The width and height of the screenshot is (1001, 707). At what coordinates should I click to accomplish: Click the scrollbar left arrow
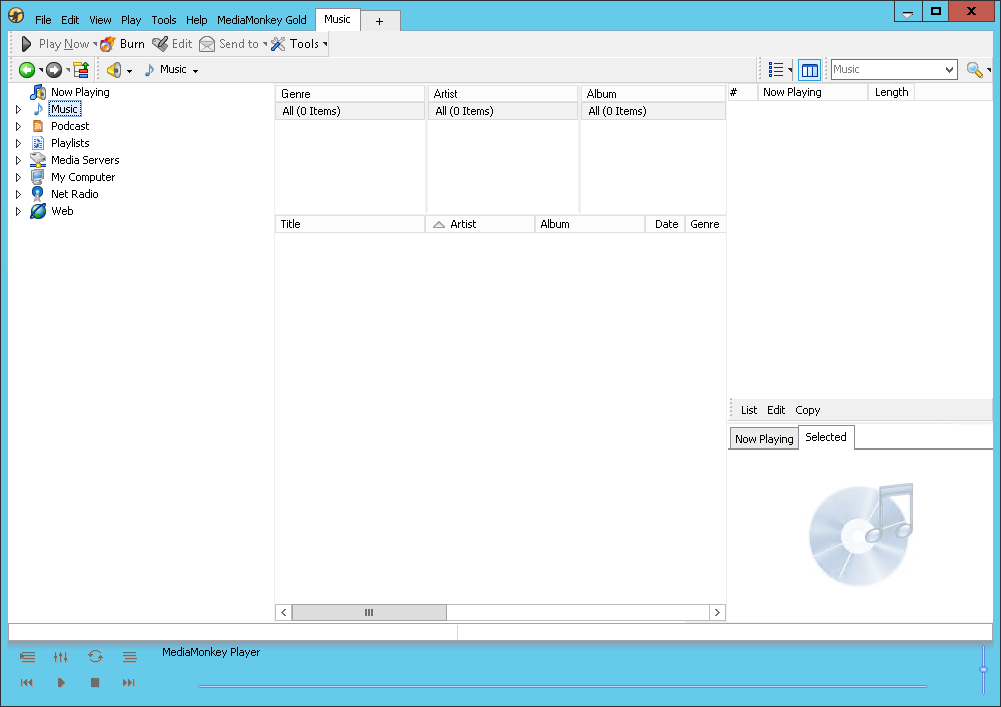[x=284, y=612]
